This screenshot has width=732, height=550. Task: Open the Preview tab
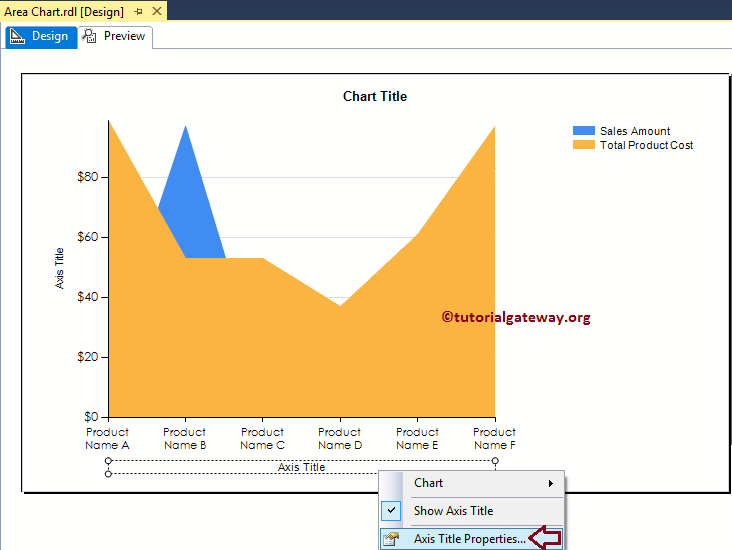pos(115,36)
